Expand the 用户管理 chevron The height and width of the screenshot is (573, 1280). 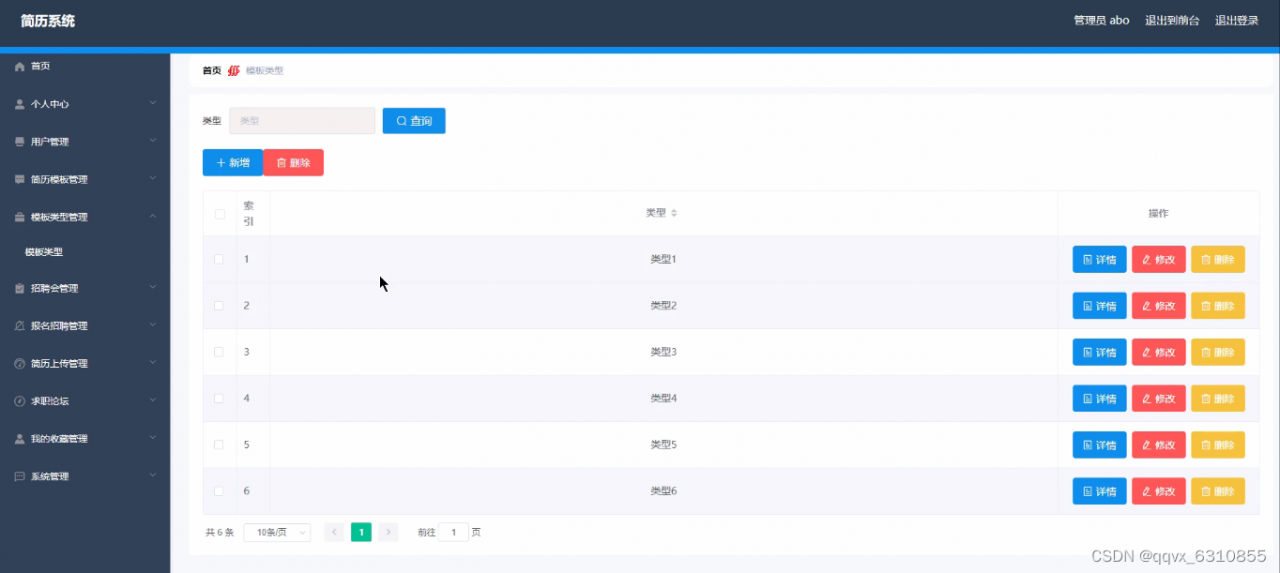[x=153, y=141]
